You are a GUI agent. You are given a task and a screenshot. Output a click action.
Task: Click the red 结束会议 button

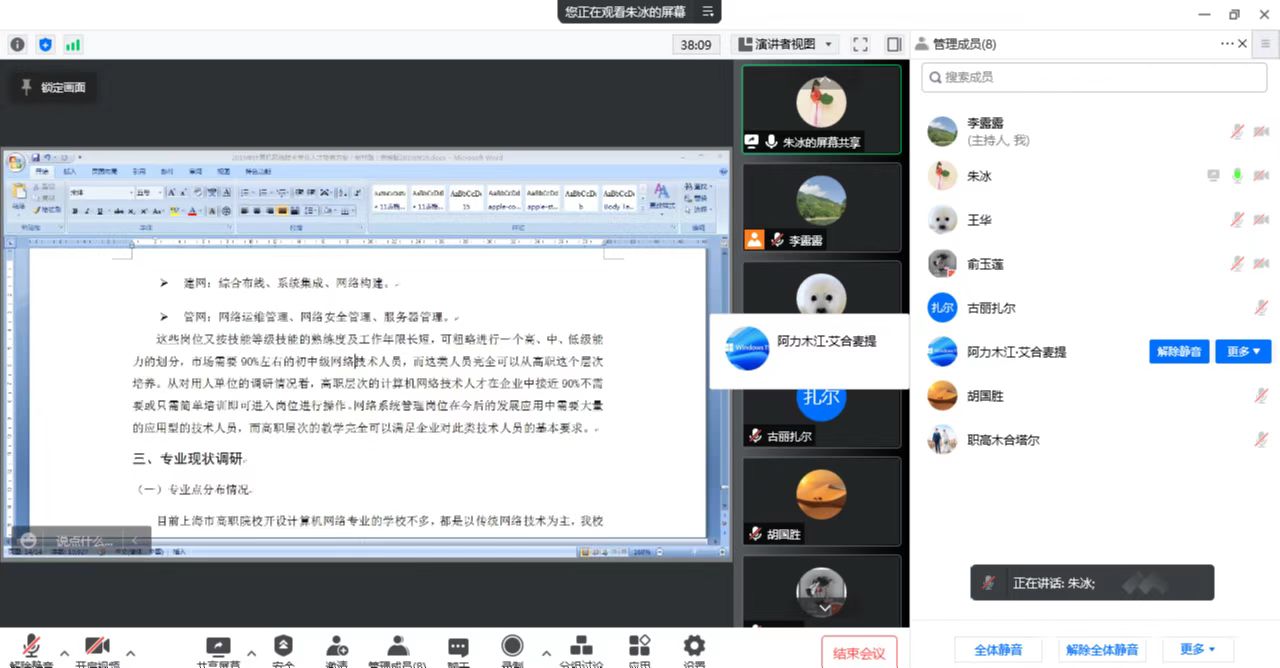[x=859, y=653]
